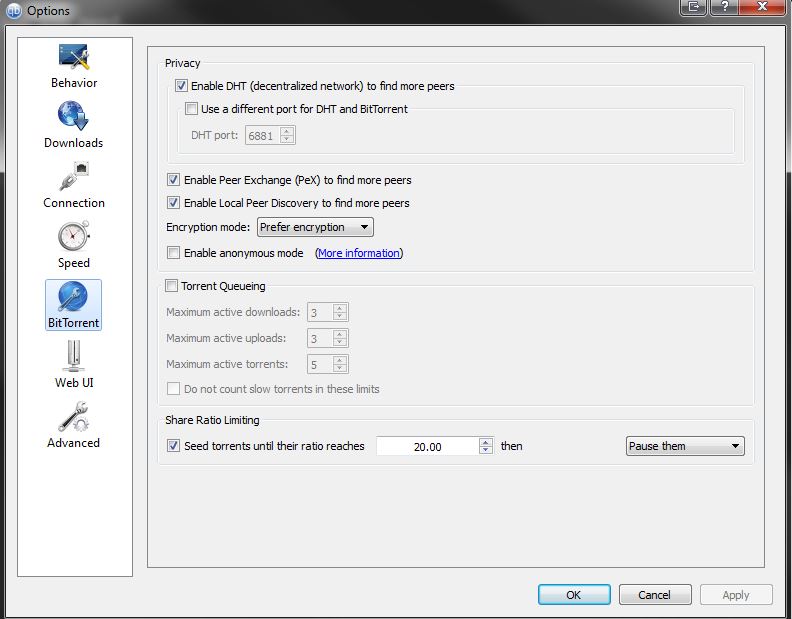The width and height of the screenshot is (792, 619).
Task: Decrease Maximum active downloads value
Action: tap(340, 316)
